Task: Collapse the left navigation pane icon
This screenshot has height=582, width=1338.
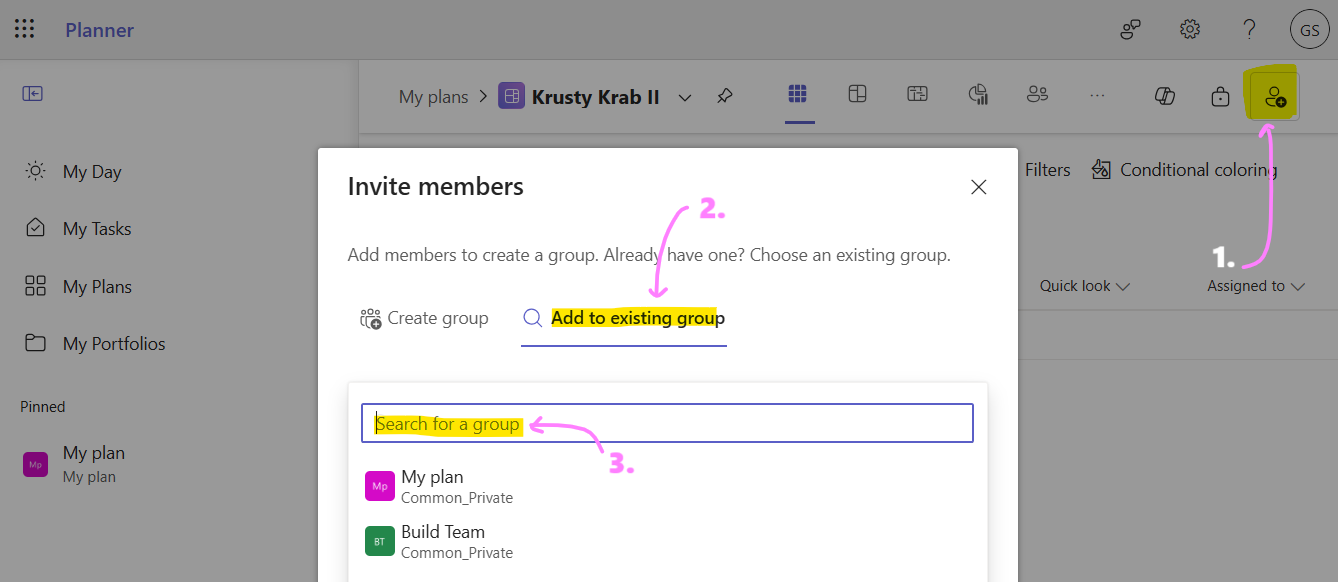Action: [33, 93]
